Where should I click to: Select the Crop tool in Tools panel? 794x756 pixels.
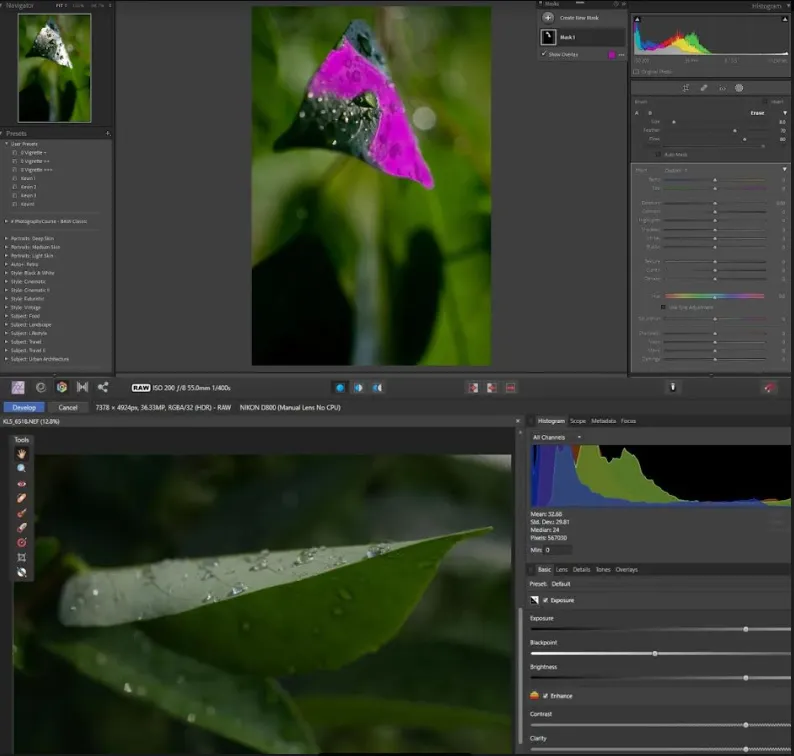pos(21,557)
